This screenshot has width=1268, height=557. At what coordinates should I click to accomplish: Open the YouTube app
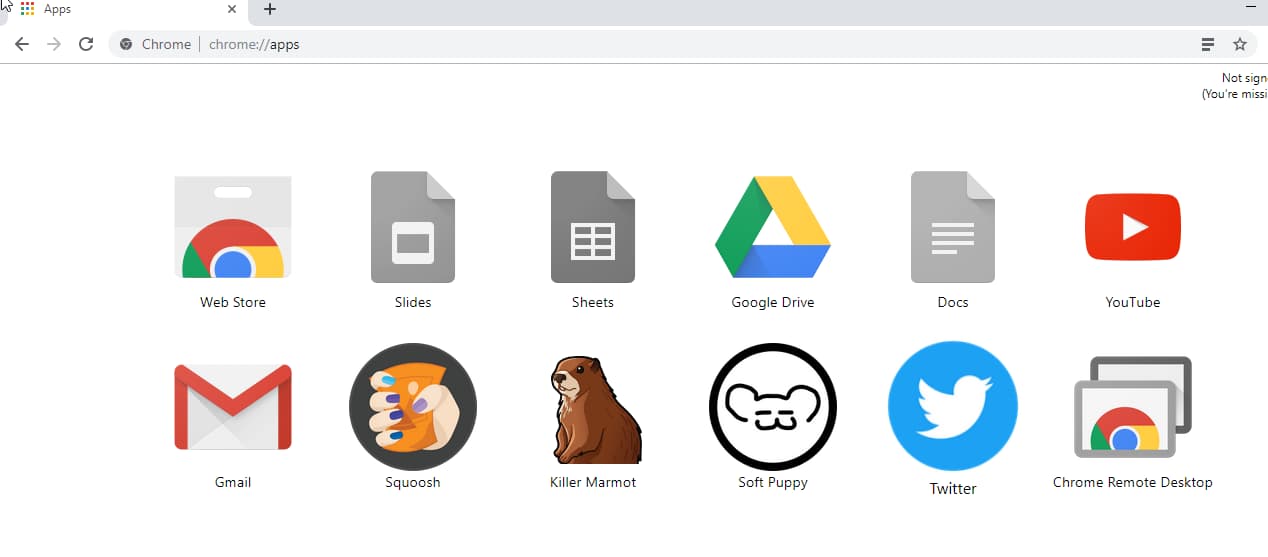click(1132, 228)
